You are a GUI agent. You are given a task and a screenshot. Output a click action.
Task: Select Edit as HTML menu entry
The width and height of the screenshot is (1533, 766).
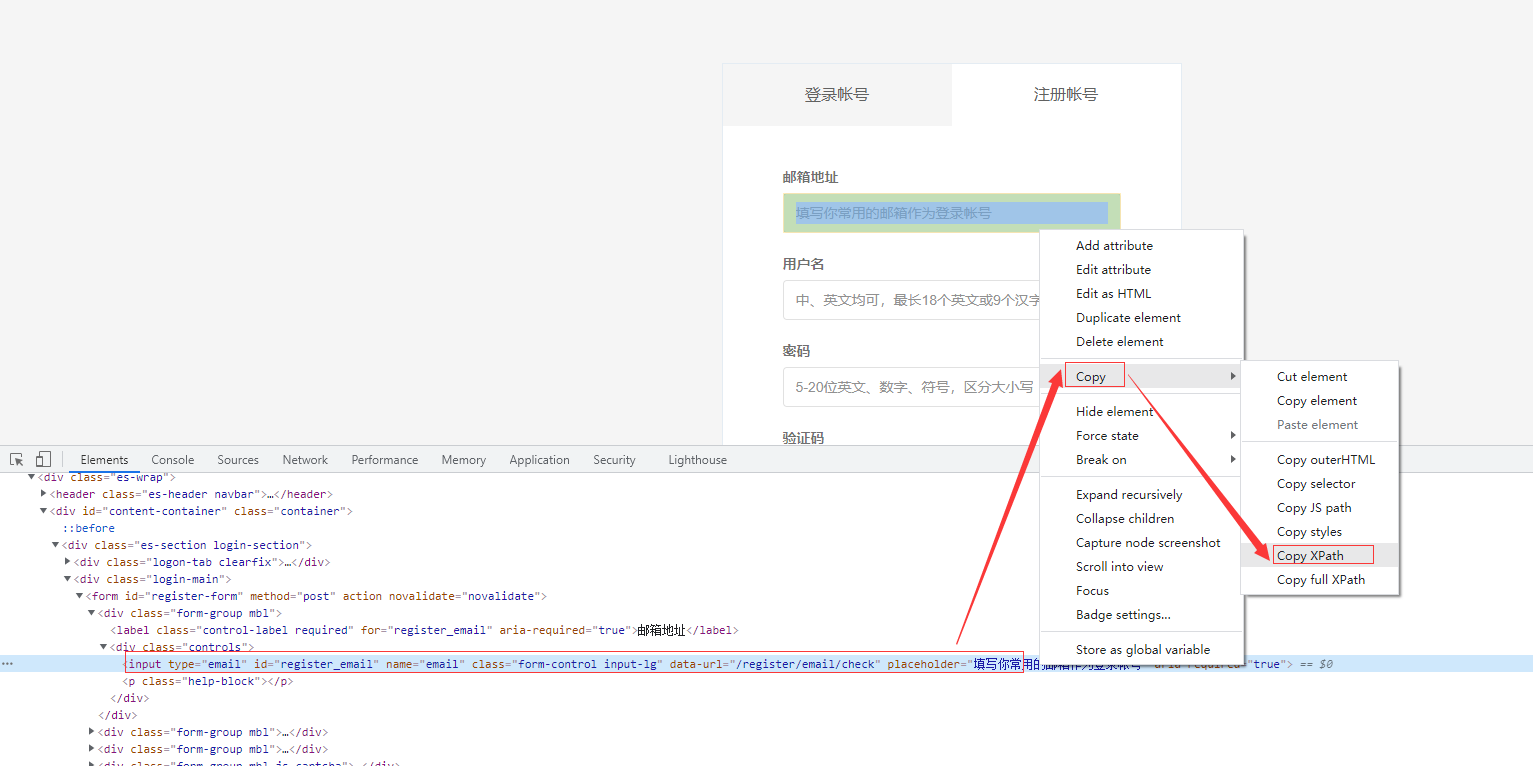[x=1141, y=294]
